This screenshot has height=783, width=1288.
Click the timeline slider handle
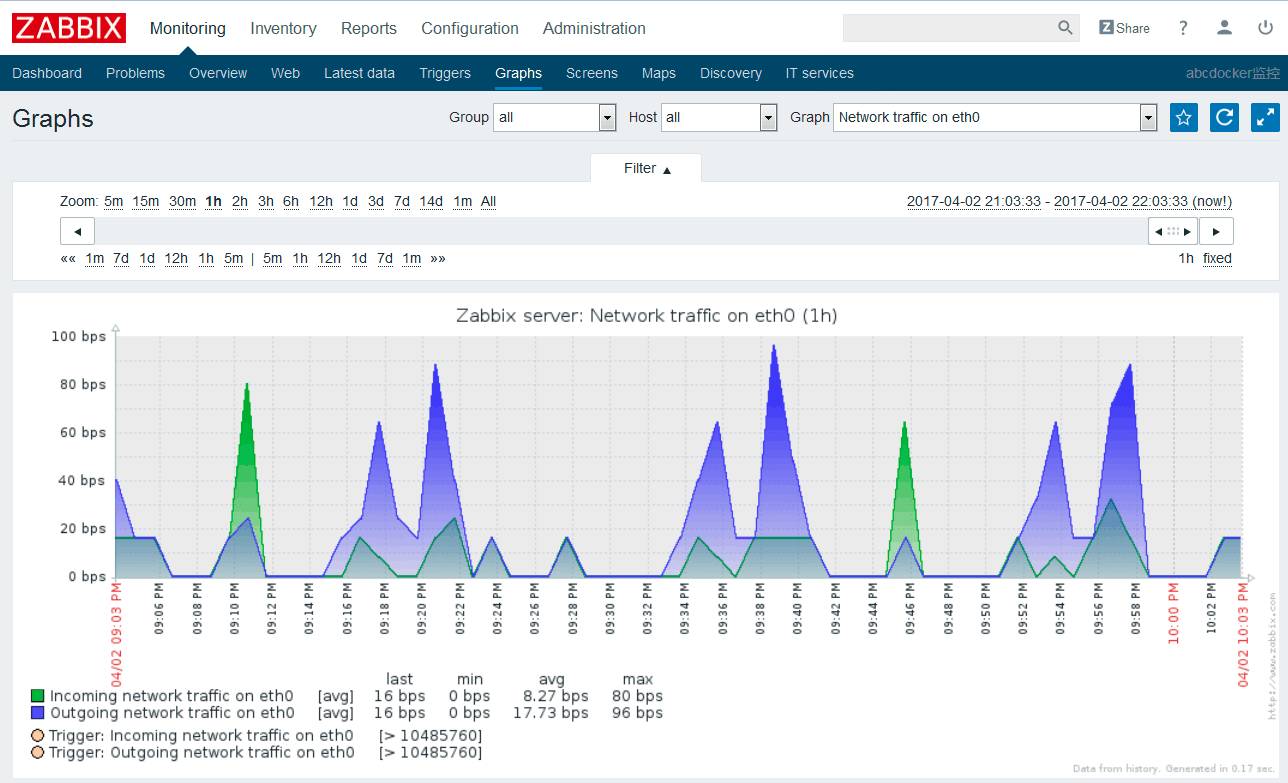click(x=1173, y=231)
